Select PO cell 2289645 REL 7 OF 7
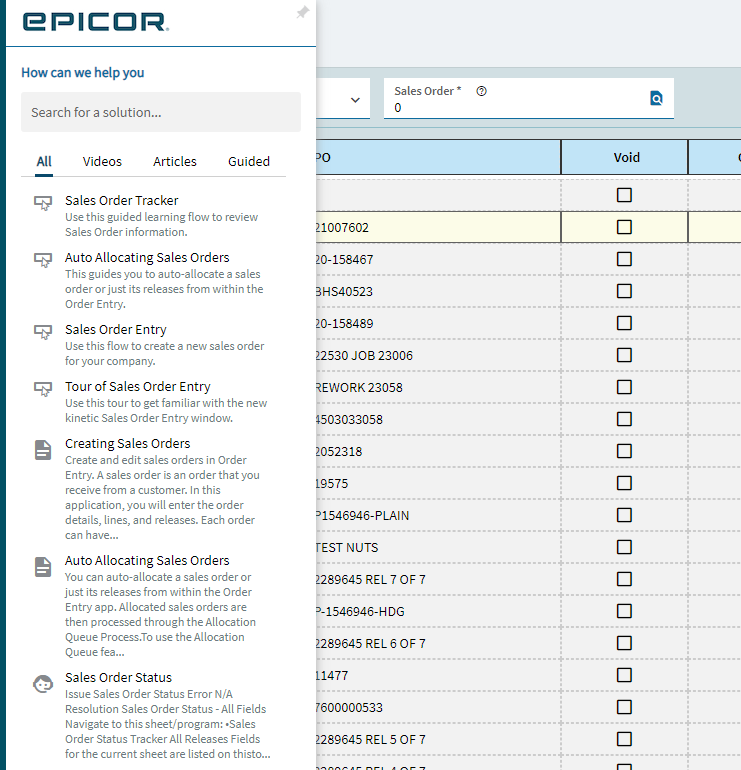741x770 pixels. [439, 579]
